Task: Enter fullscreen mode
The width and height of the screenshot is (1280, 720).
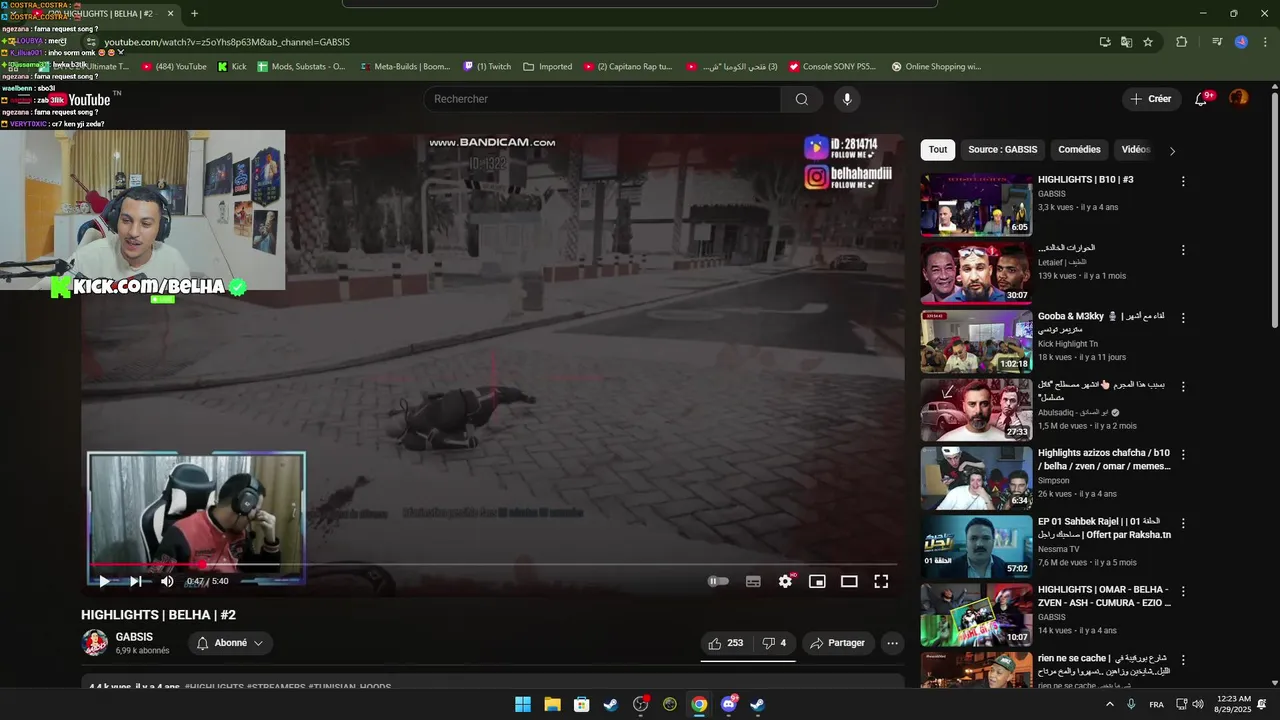Action: point(881,581)
